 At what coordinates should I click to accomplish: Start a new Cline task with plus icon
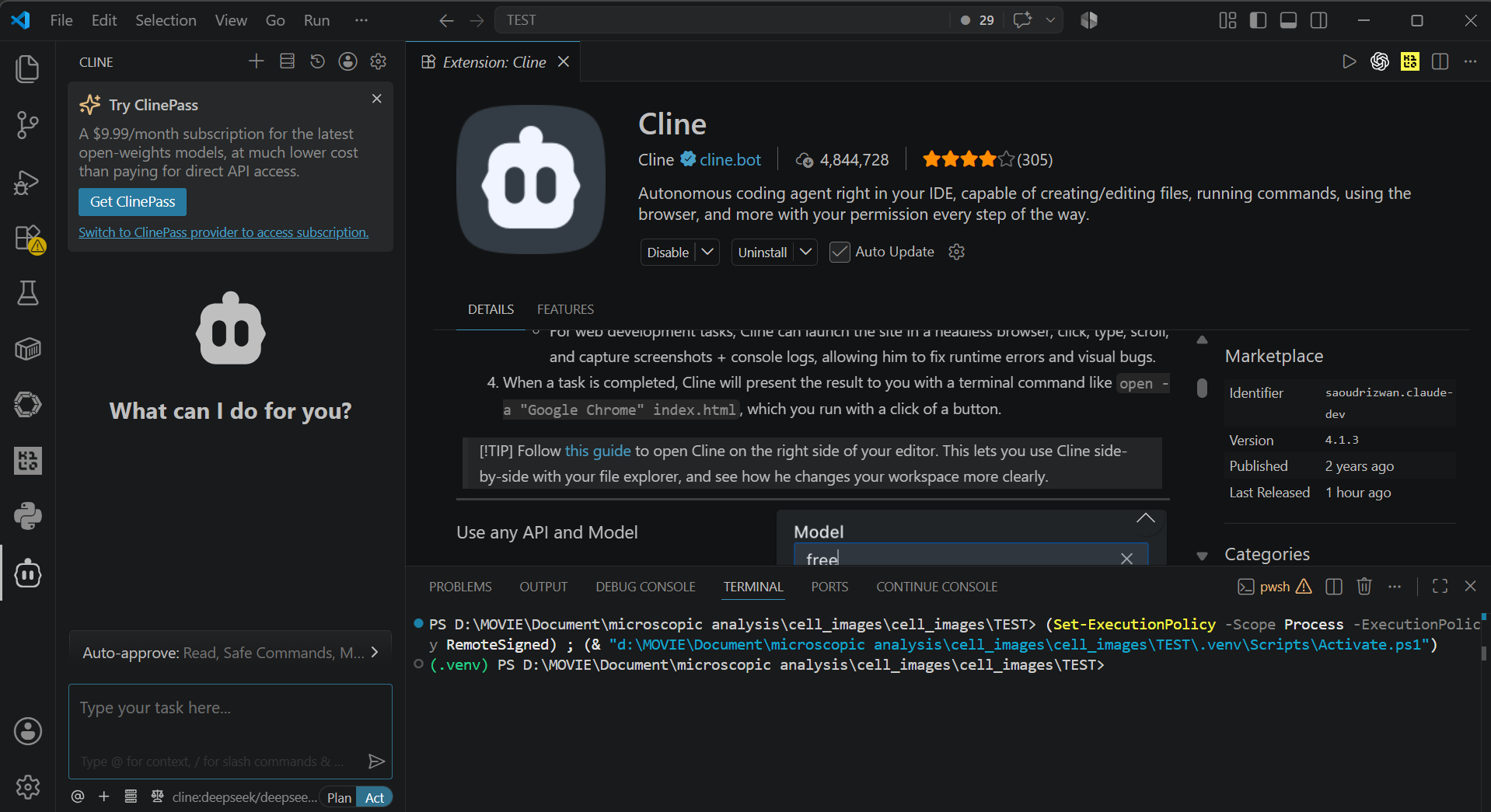pos(257,61)
